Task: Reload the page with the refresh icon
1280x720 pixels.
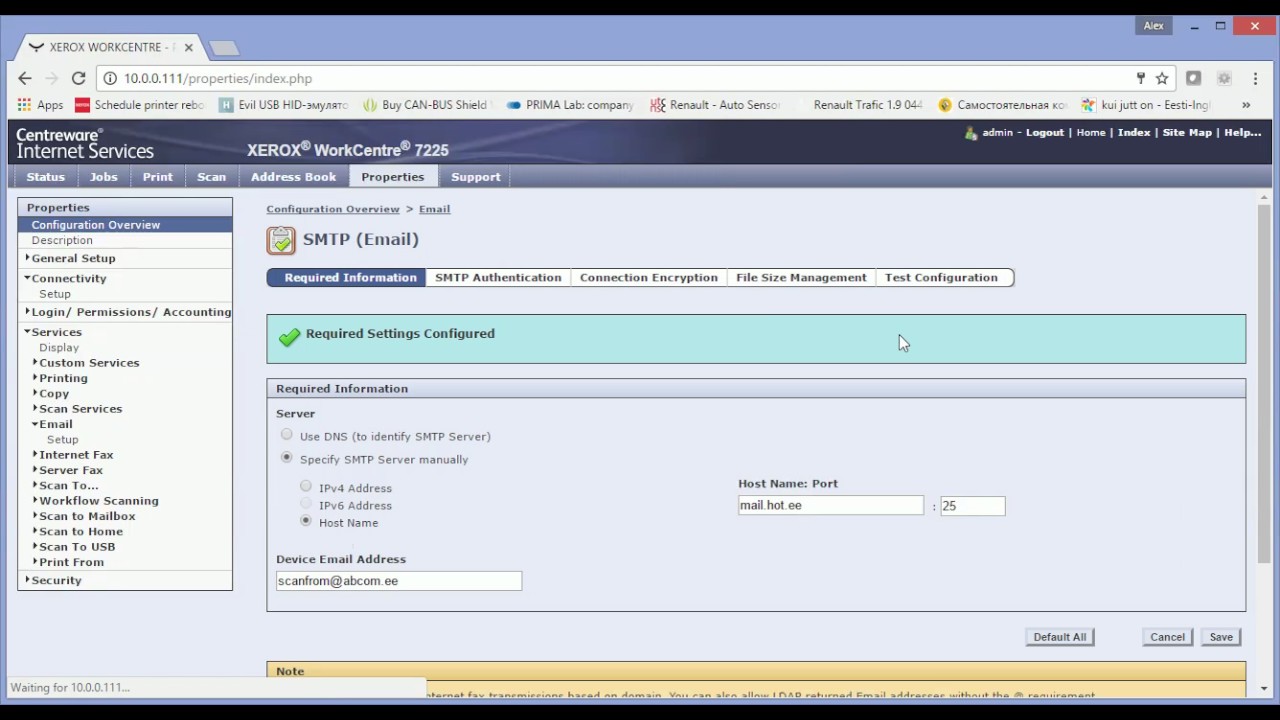Action: click(x=78, y=78)
